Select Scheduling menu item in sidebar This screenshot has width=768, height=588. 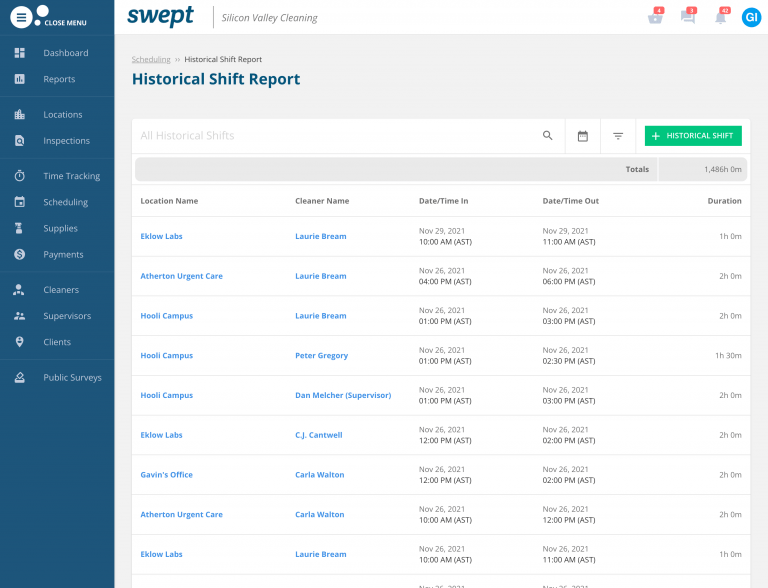click(x=66, y=202)
